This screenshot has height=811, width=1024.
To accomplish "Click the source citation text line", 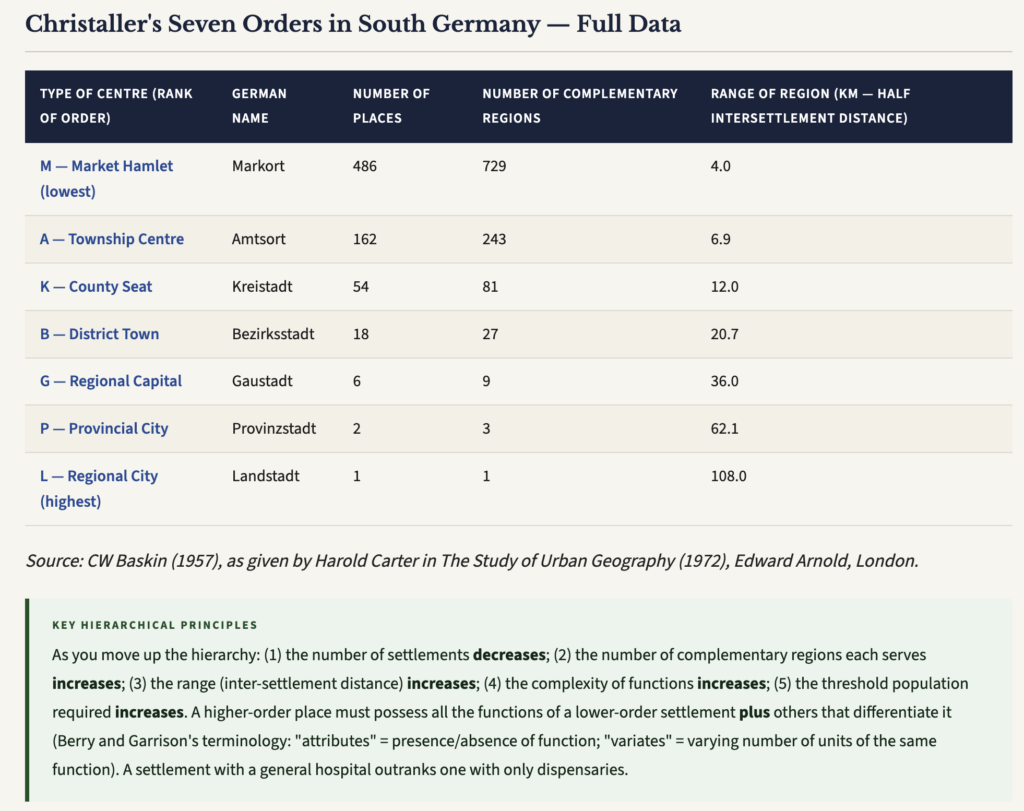I will 472,561.
